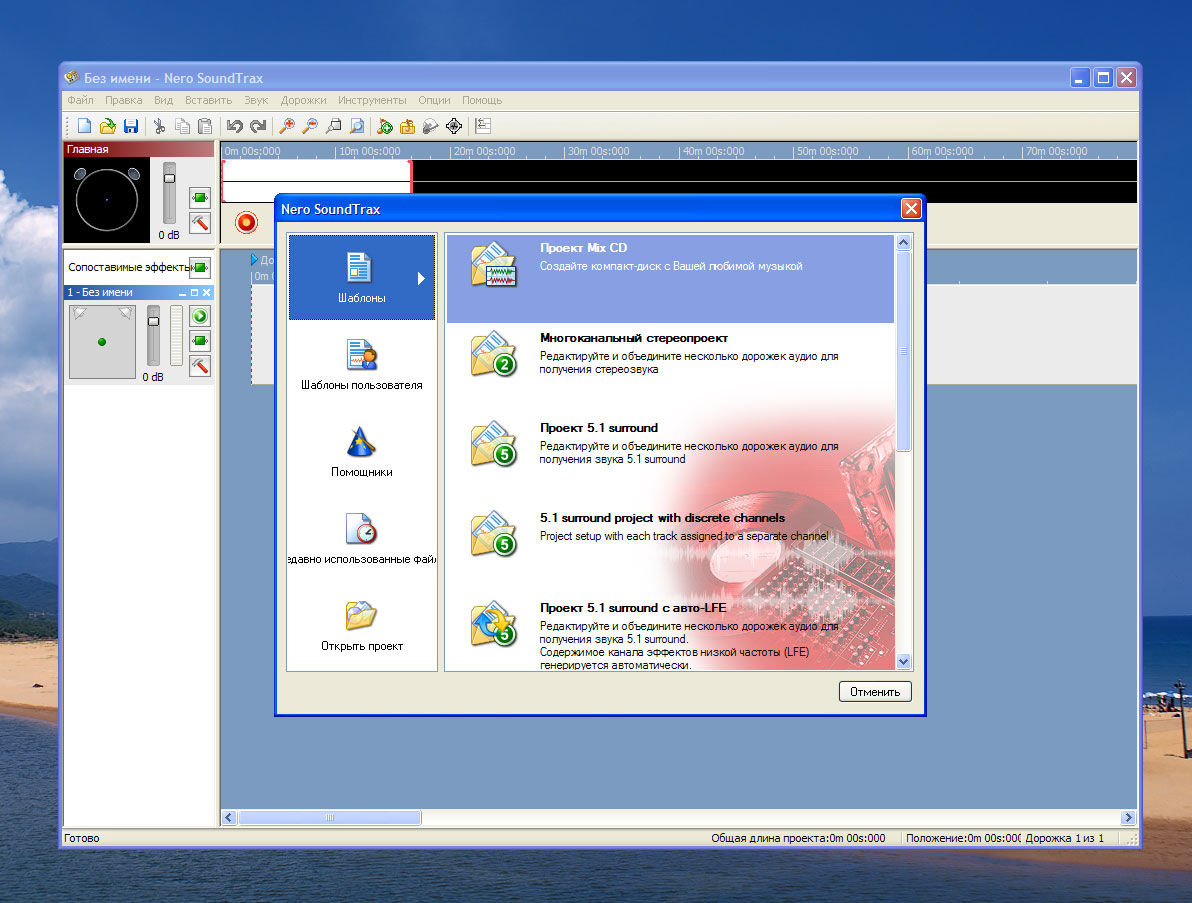Open the Помощь menu
This screenshot has width=1192, height=903.
482,100
